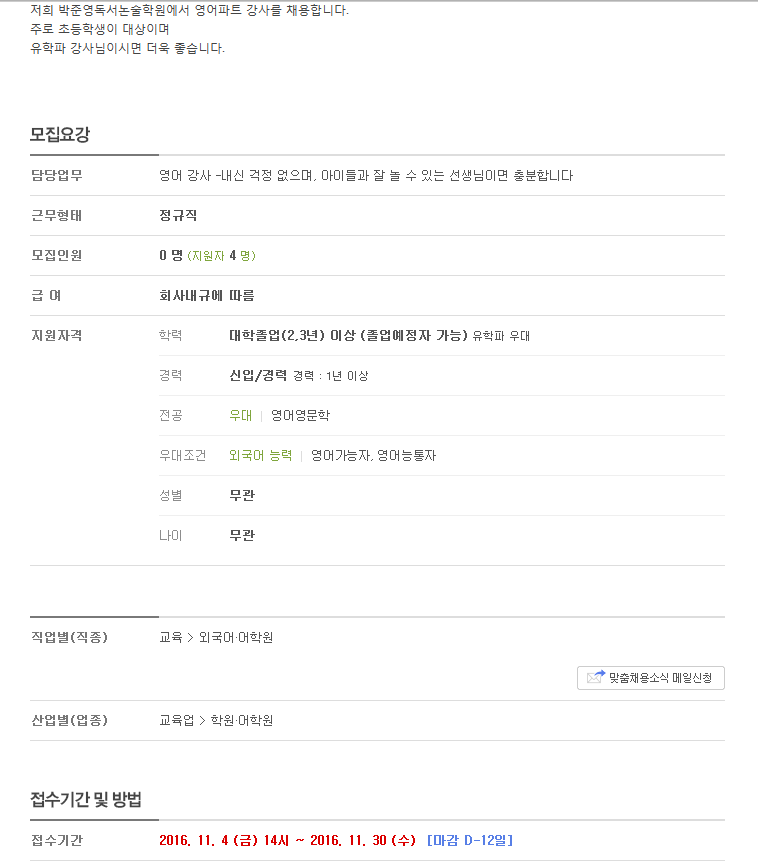Click the green 우대 label beside 영어영문학
This screenshot has width=758, height=862.
[241, 416]
